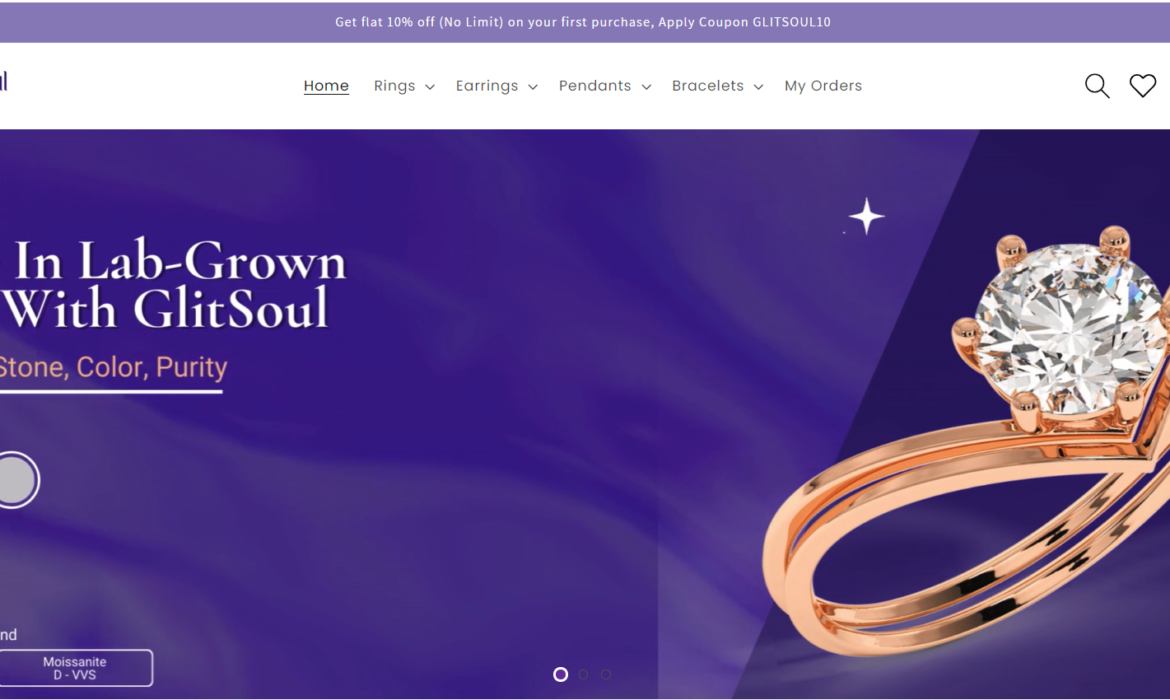Open the Bracelets menu label
1170x700 pixels.
pos(707,86)
